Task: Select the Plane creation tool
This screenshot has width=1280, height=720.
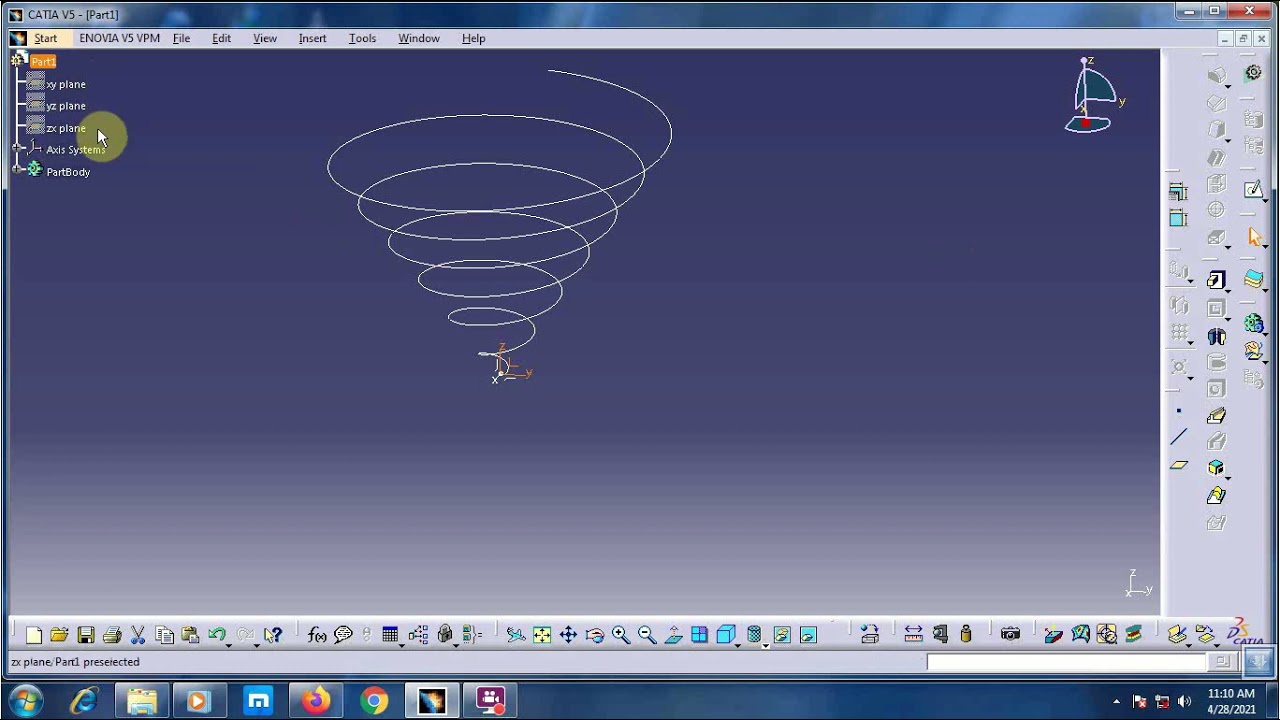Action: click(x=1179, y=465)
